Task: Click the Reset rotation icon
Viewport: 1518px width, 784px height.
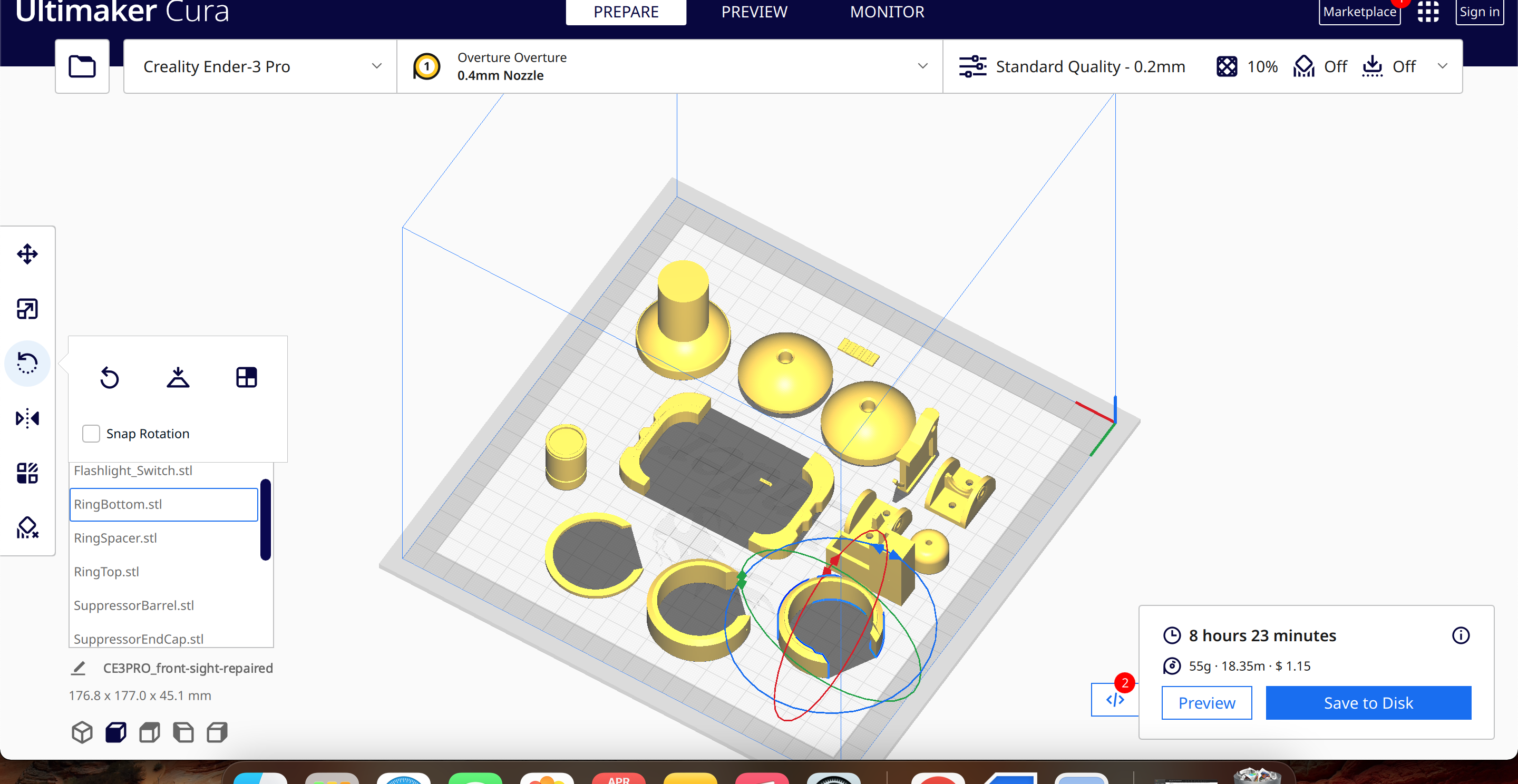Action: click(110, 377)
